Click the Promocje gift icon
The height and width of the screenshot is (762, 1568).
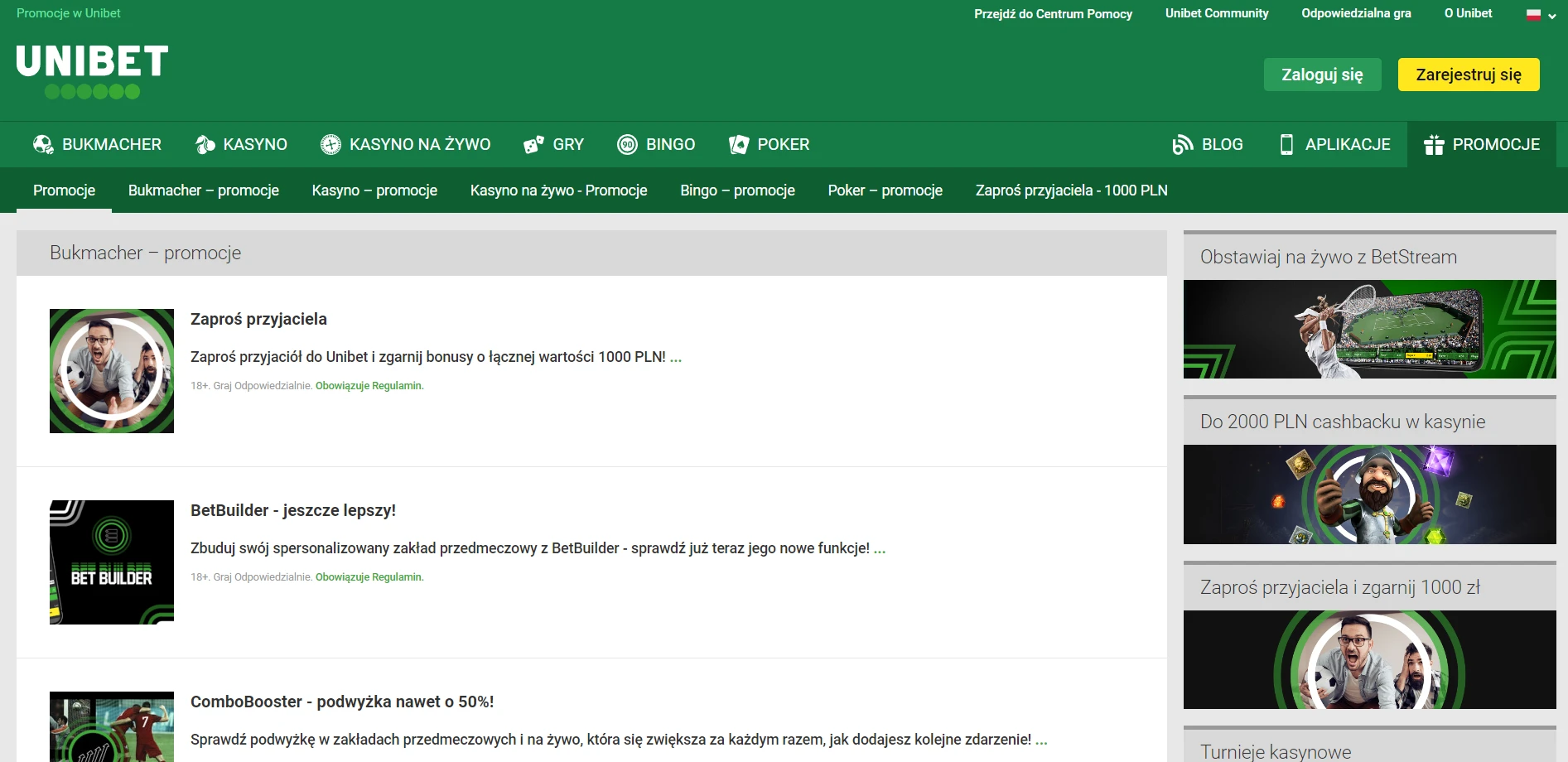(x=1434, y=145)
